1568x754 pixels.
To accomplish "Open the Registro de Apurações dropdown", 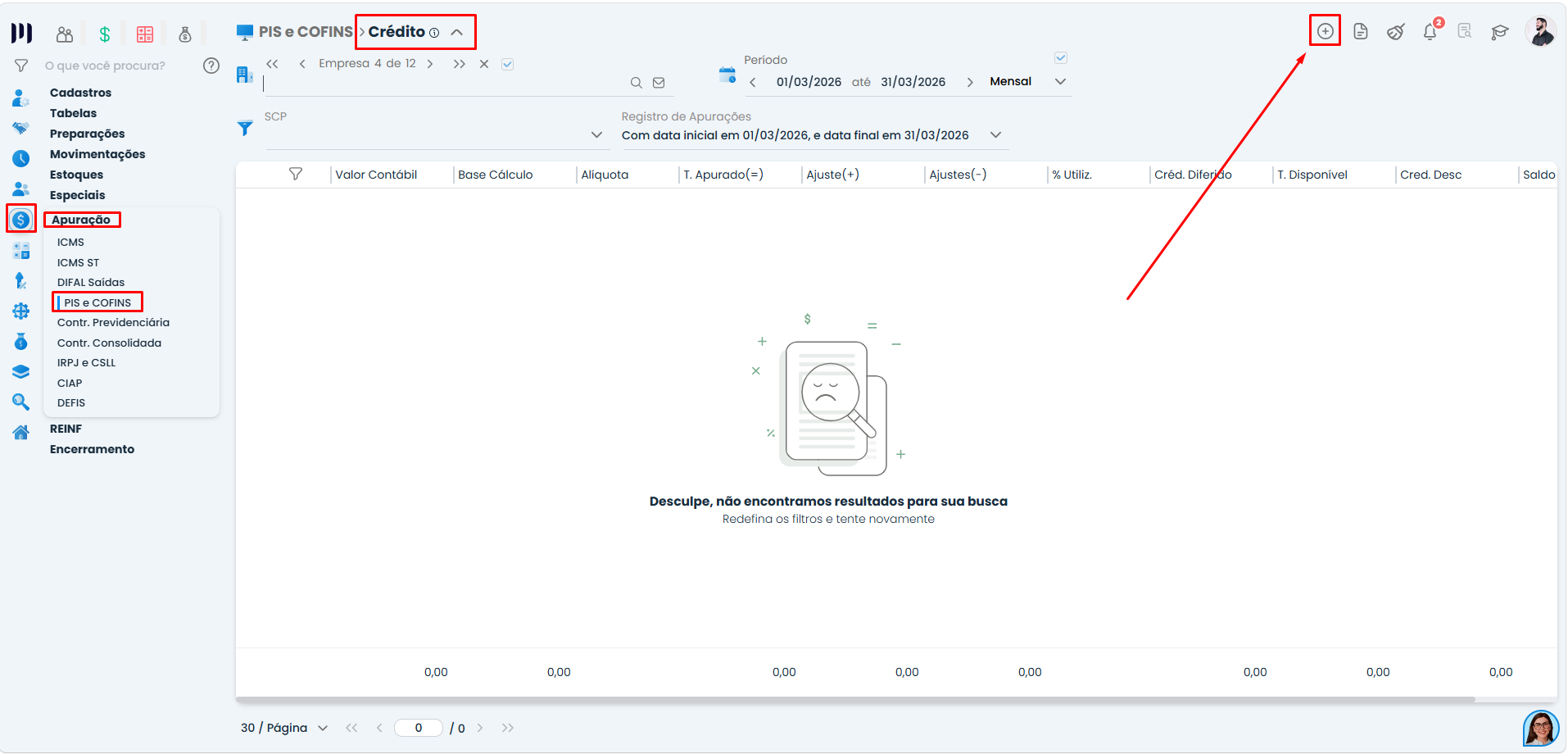I will click(996, 134).
